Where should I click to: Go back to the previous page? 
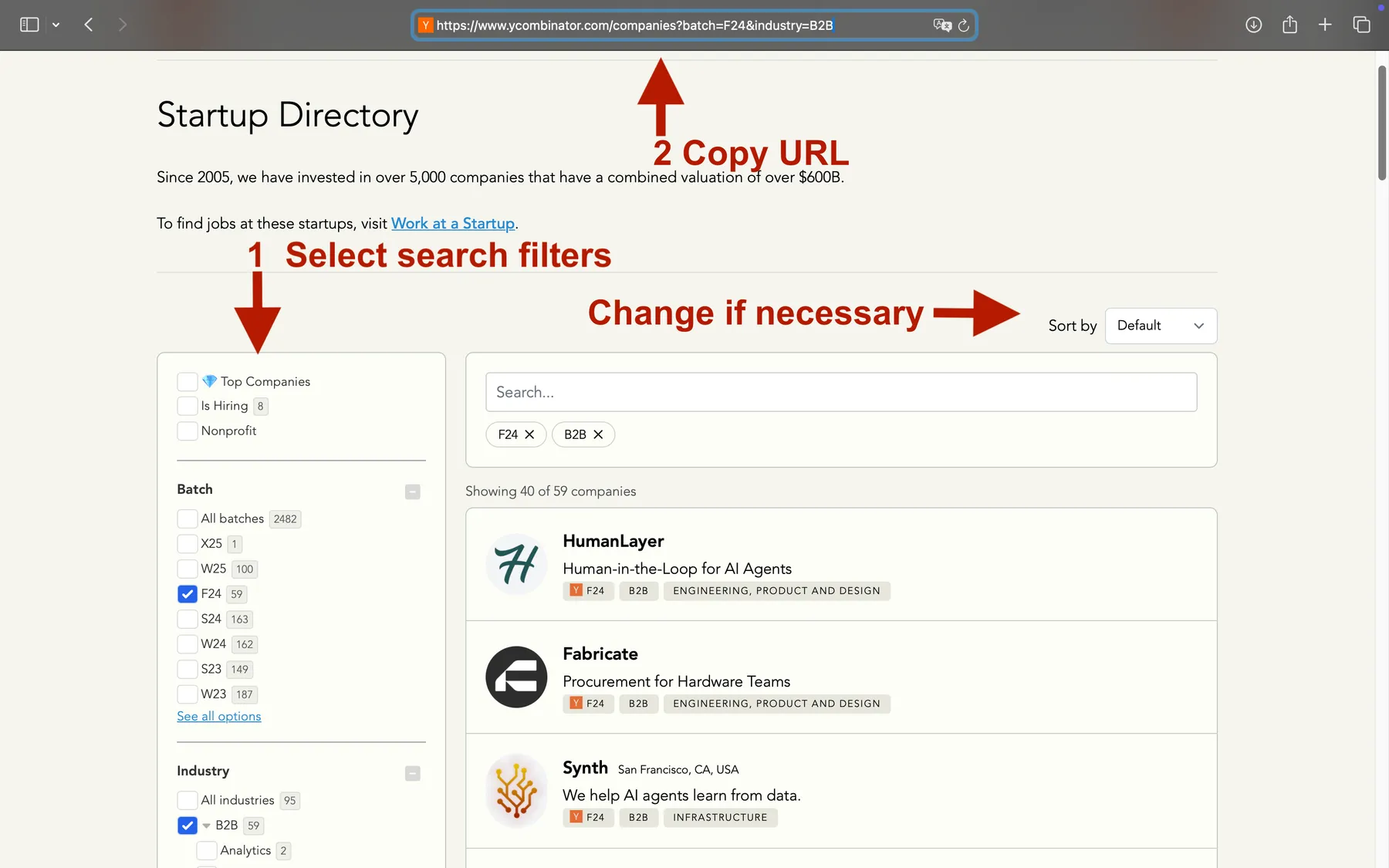pyautogui.click(x=89, y=25)
